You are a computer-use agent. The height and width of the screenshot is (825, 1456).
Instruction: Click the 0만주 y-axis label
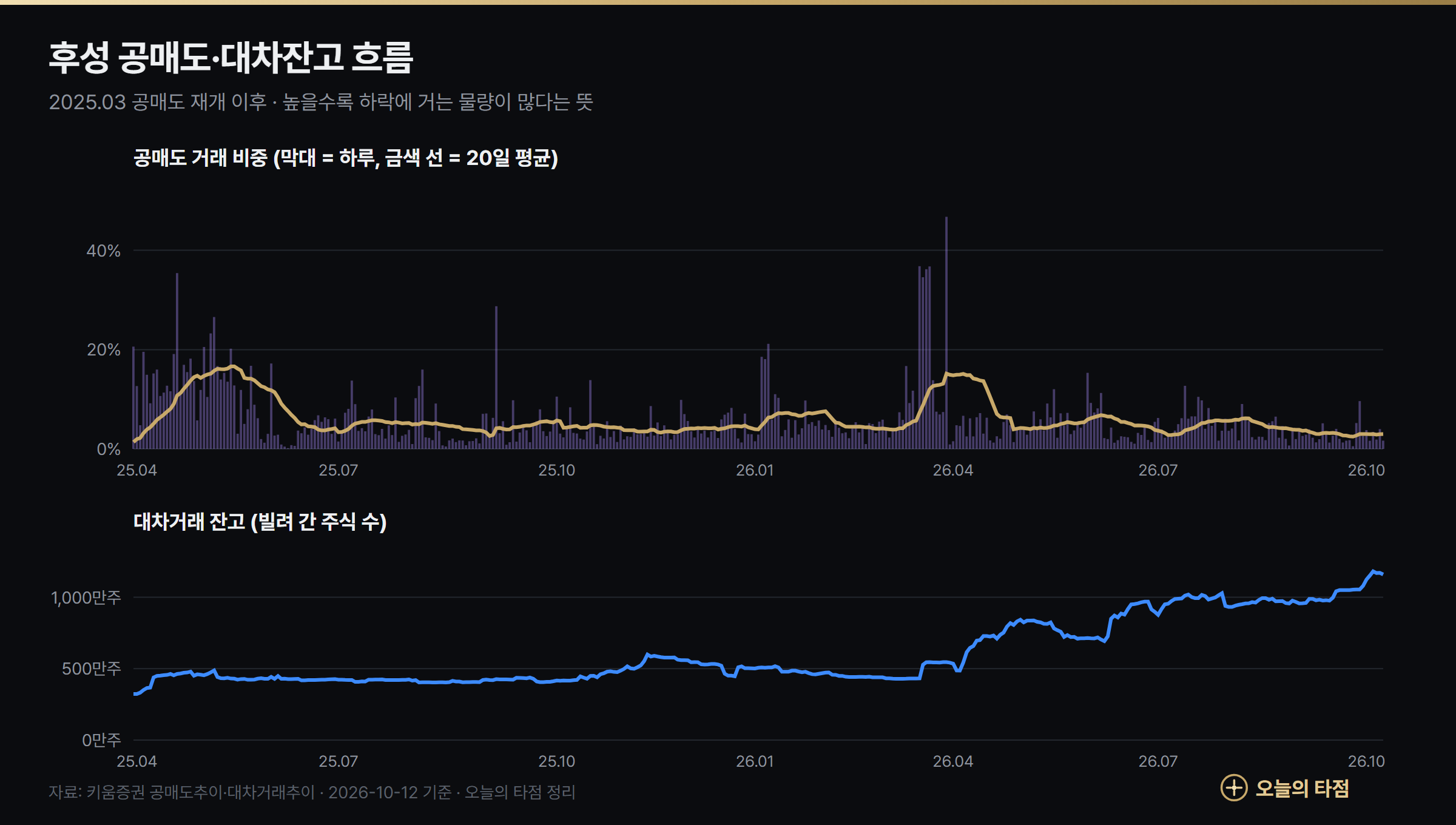(x=101, y=740)
